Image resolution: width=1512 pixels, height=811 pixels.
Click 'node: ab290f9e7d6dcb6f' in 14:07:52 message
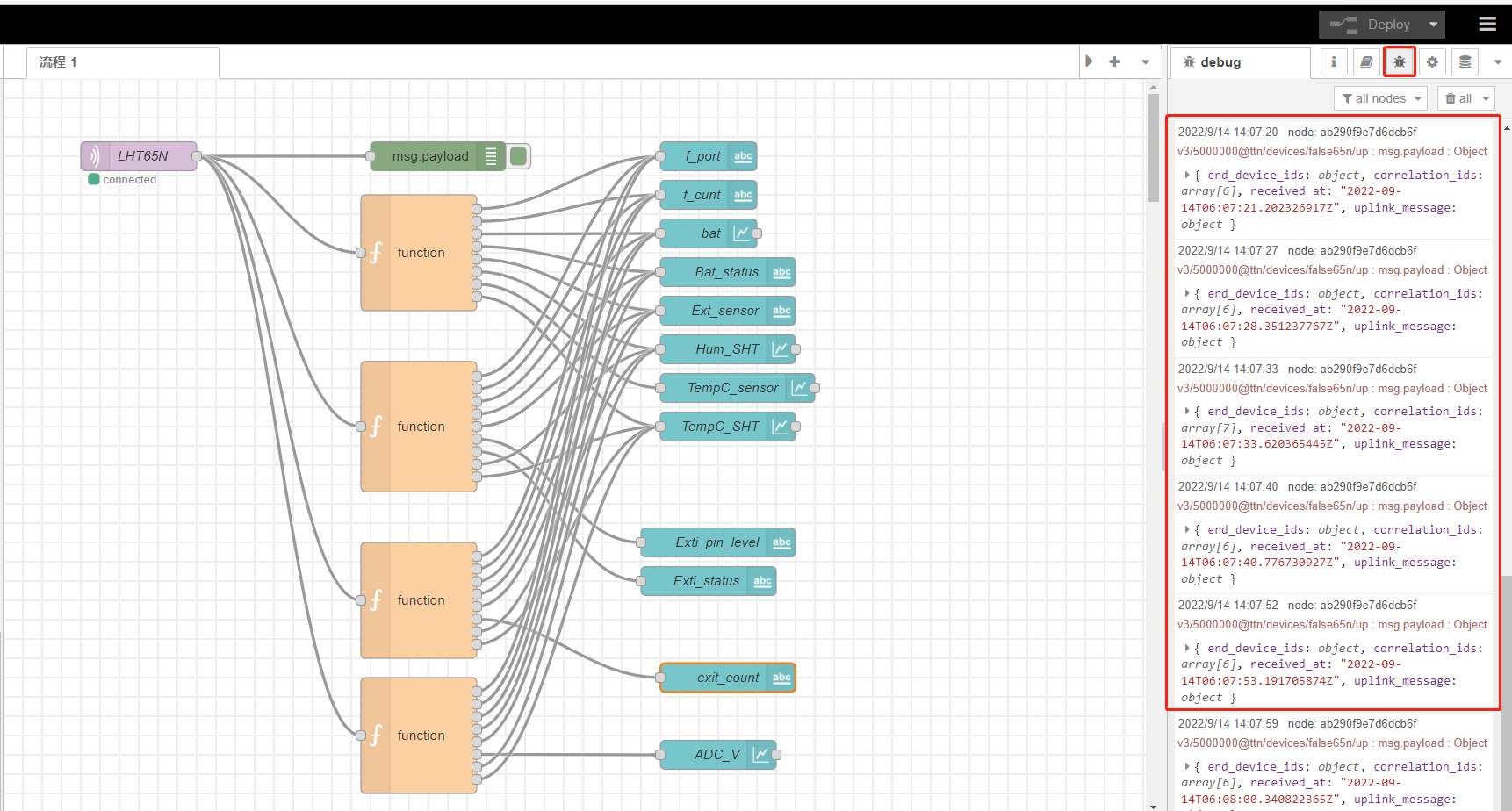[x=1352, y=605]
